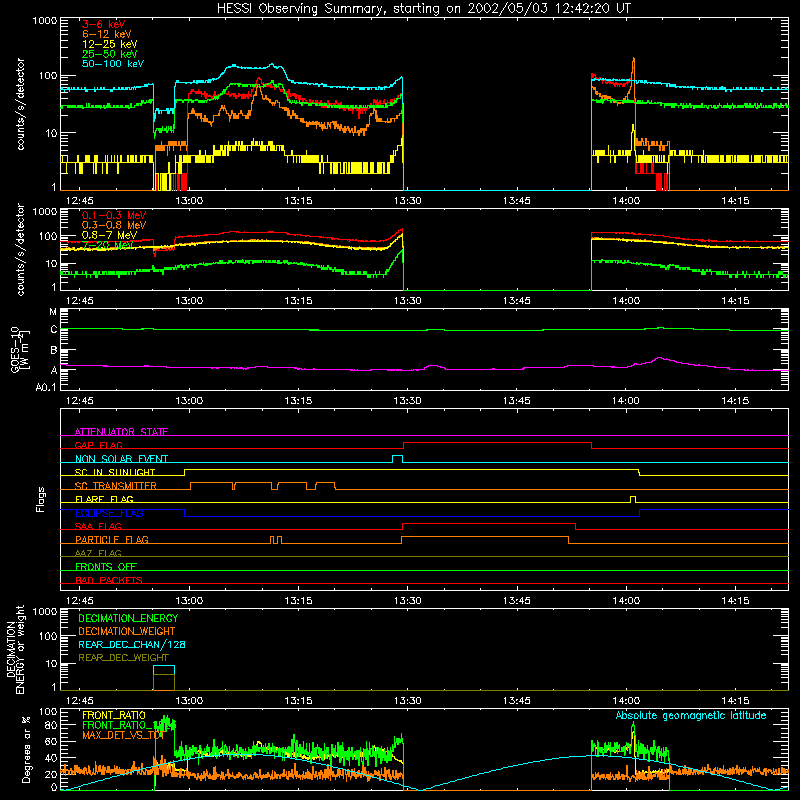Click the ECLIPSE_FLAG label
Viewport: 800px width, 800px height.
click(x=109, y=513)
